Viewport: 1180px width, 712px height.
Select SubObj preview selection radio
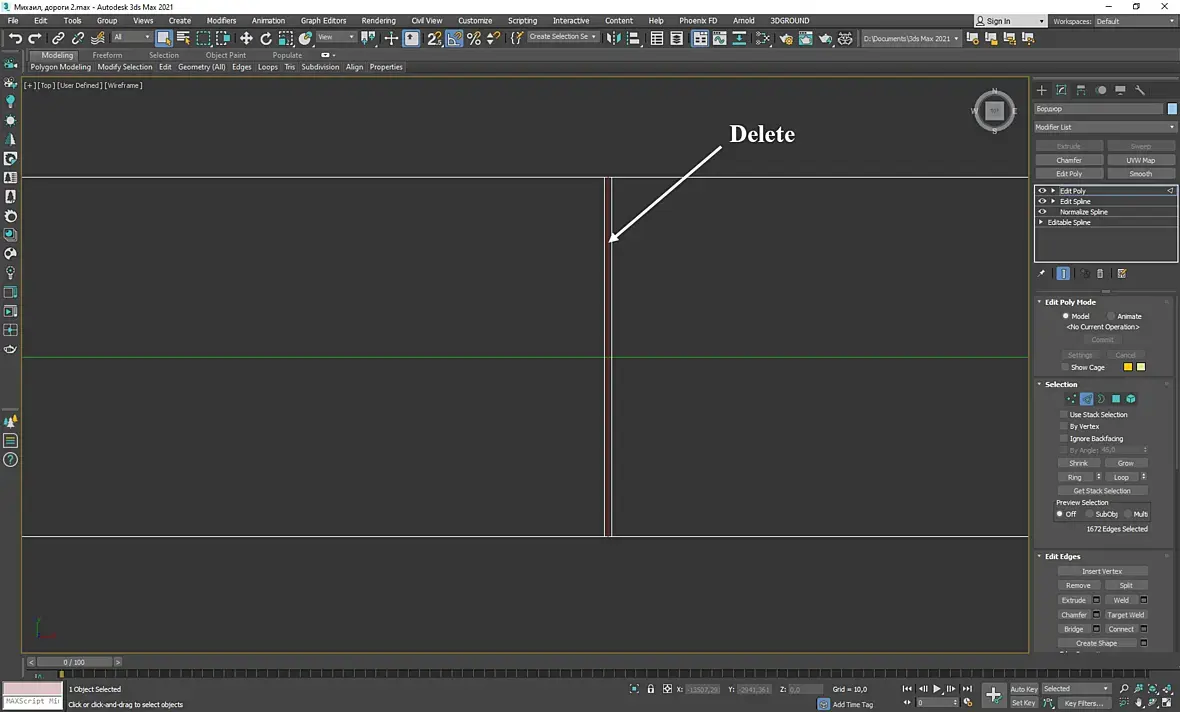click(x=1089, y=514)
